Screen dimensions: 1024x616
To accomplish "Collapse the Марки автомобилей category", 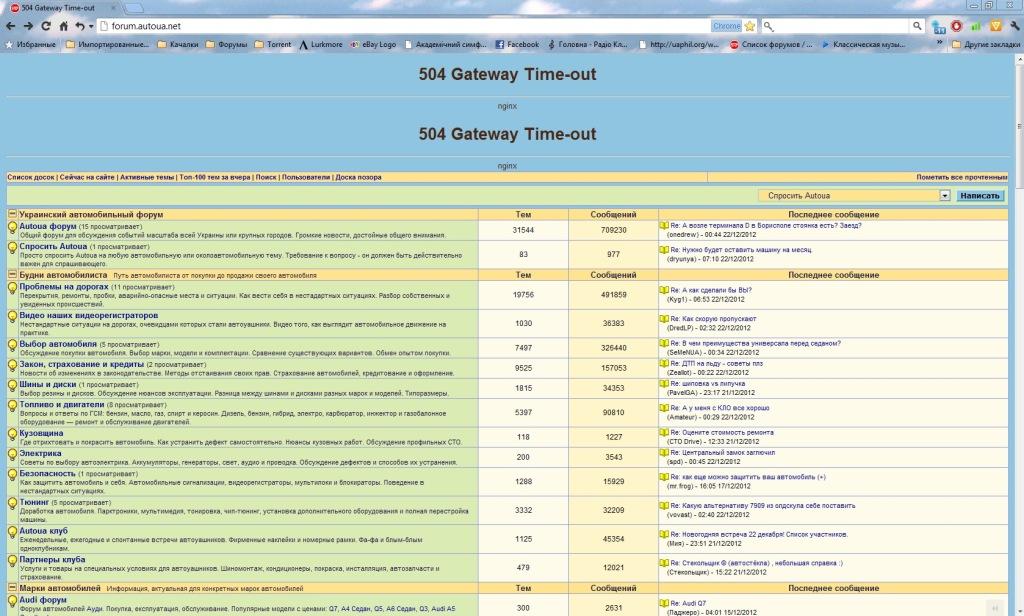I will (12, 589).
